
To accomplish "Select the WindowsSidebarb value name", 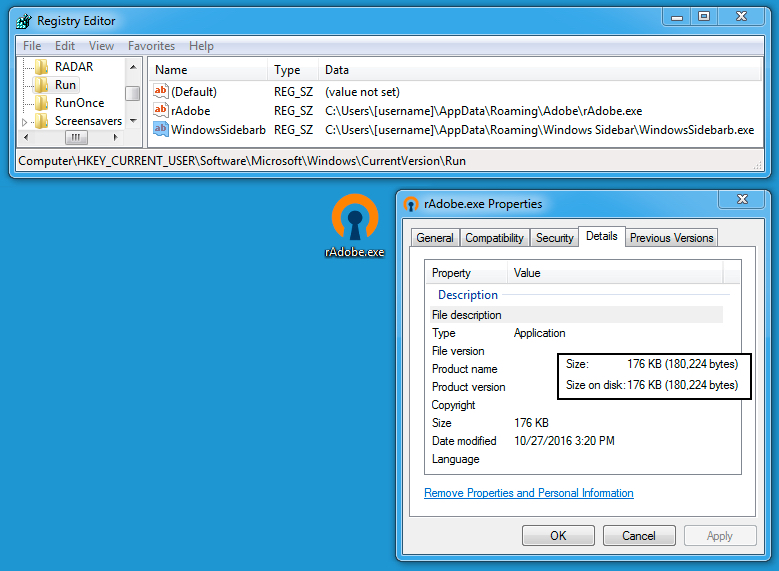I will 219,130.
